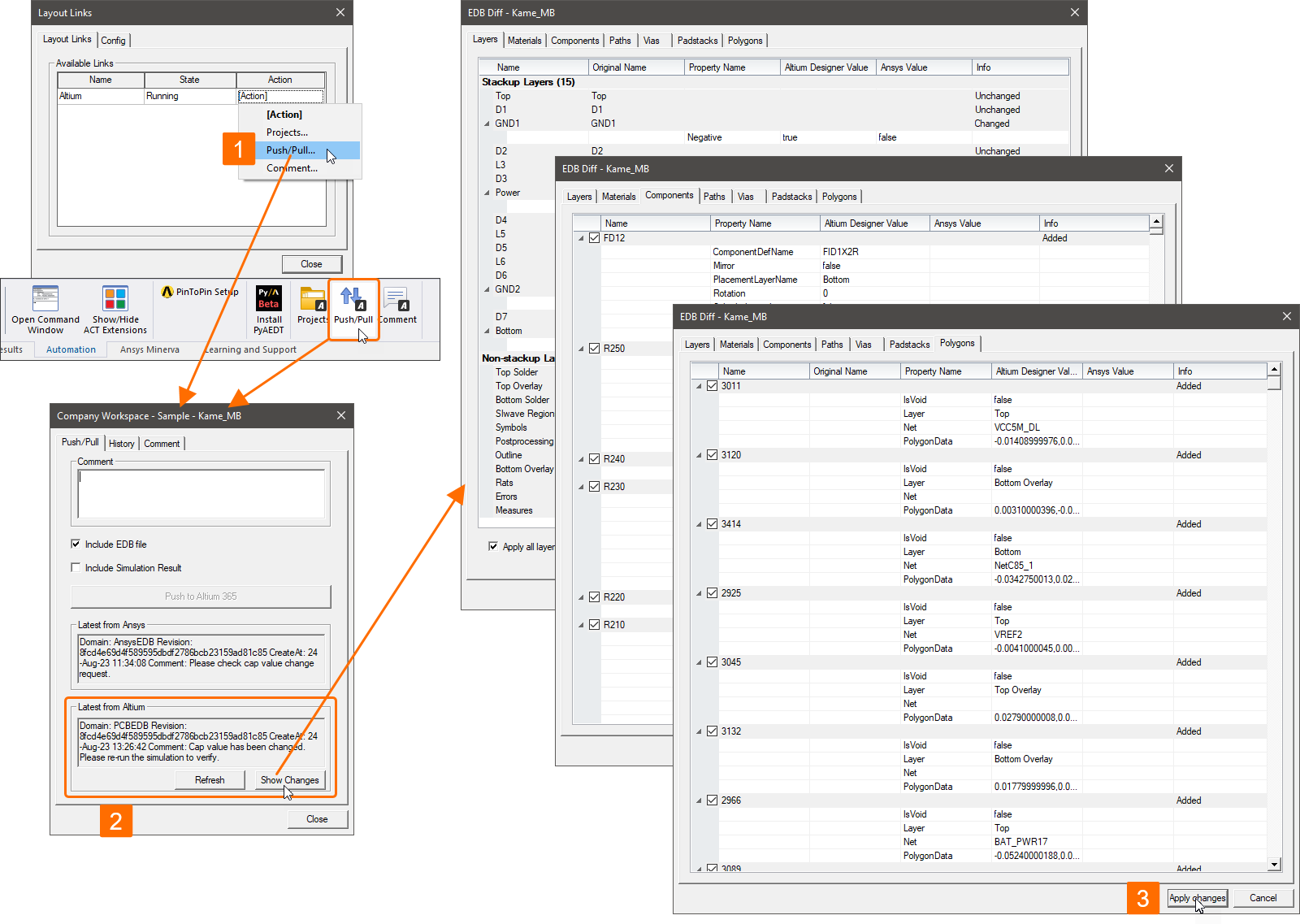
Task: Click the Apply changes button
Action: [x=1198, y=898]
